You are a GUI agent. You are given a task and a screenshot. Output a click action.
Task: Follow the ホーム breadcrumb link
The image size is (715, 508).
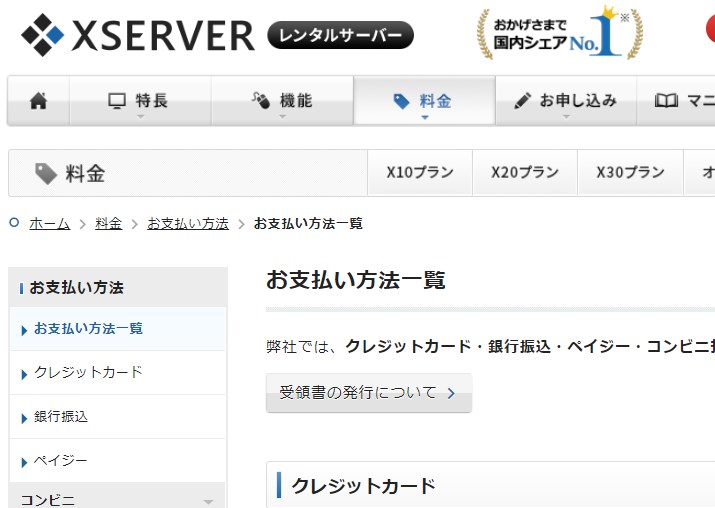pos(50,223)
